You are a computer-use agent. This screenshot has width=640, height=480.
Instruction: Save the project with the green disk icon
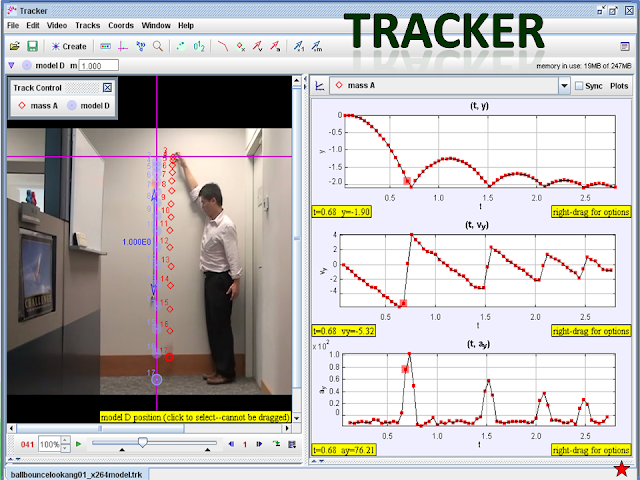point(32,46)
